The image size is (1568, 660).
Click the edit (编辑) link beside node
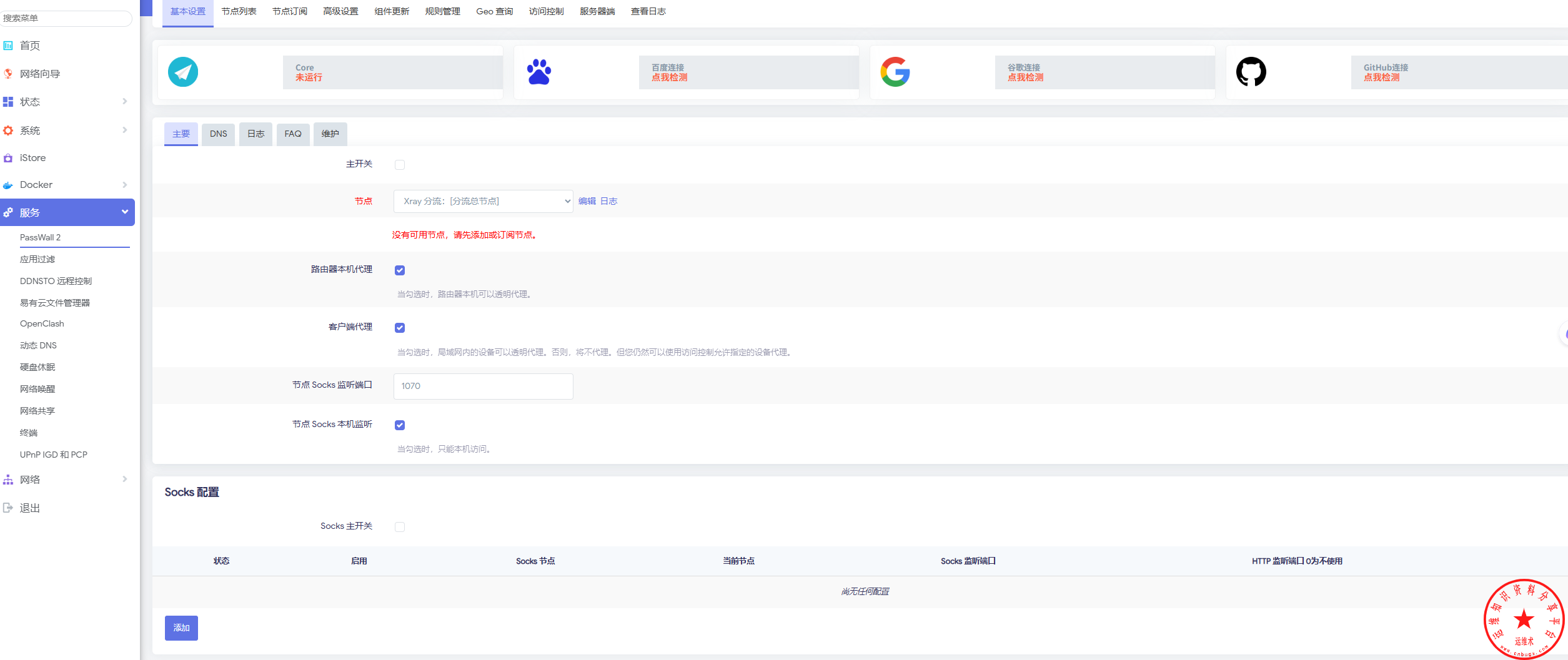(587, 201)
